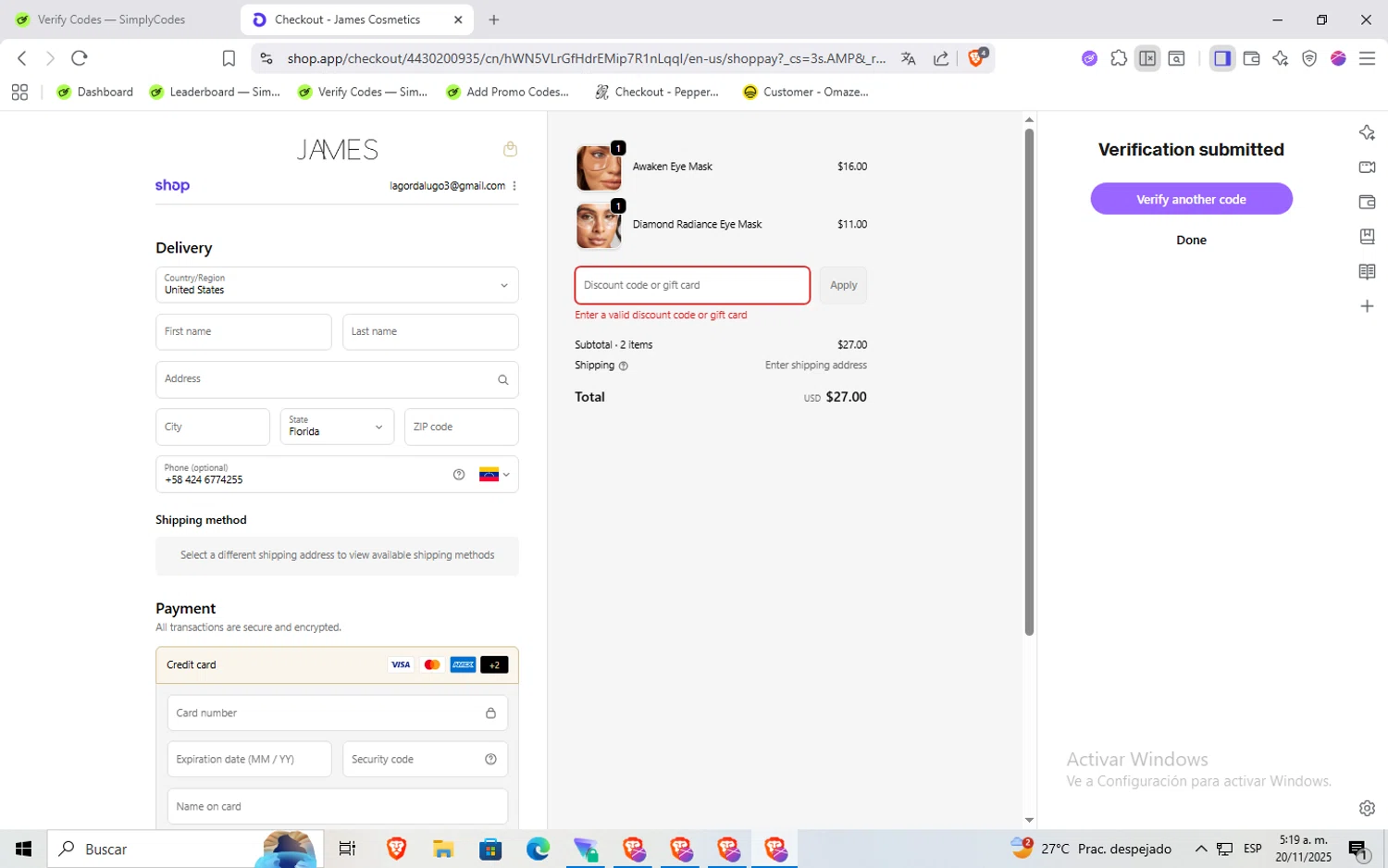The width and height of the screenshot is (1388, 868).
Task: Open the extensions puzzle icon
Action: 1119,58
